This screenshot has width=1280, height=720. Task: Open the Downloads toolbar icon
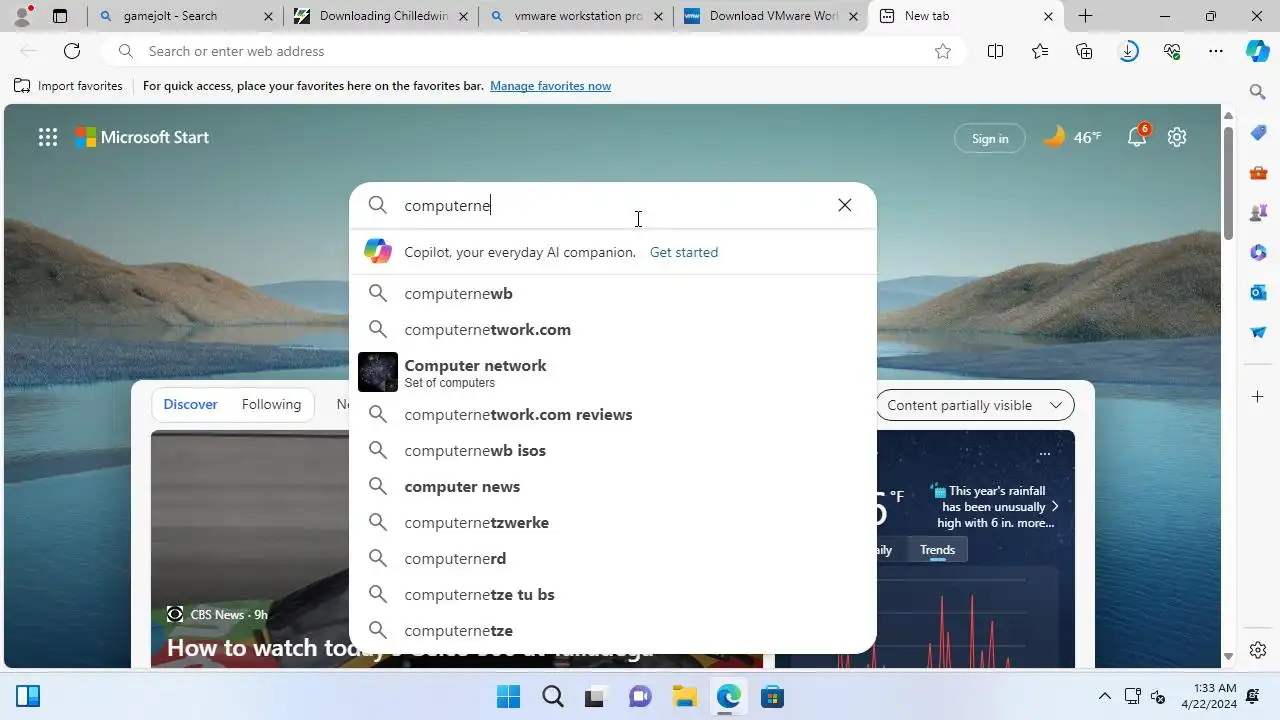(1128, 51)
